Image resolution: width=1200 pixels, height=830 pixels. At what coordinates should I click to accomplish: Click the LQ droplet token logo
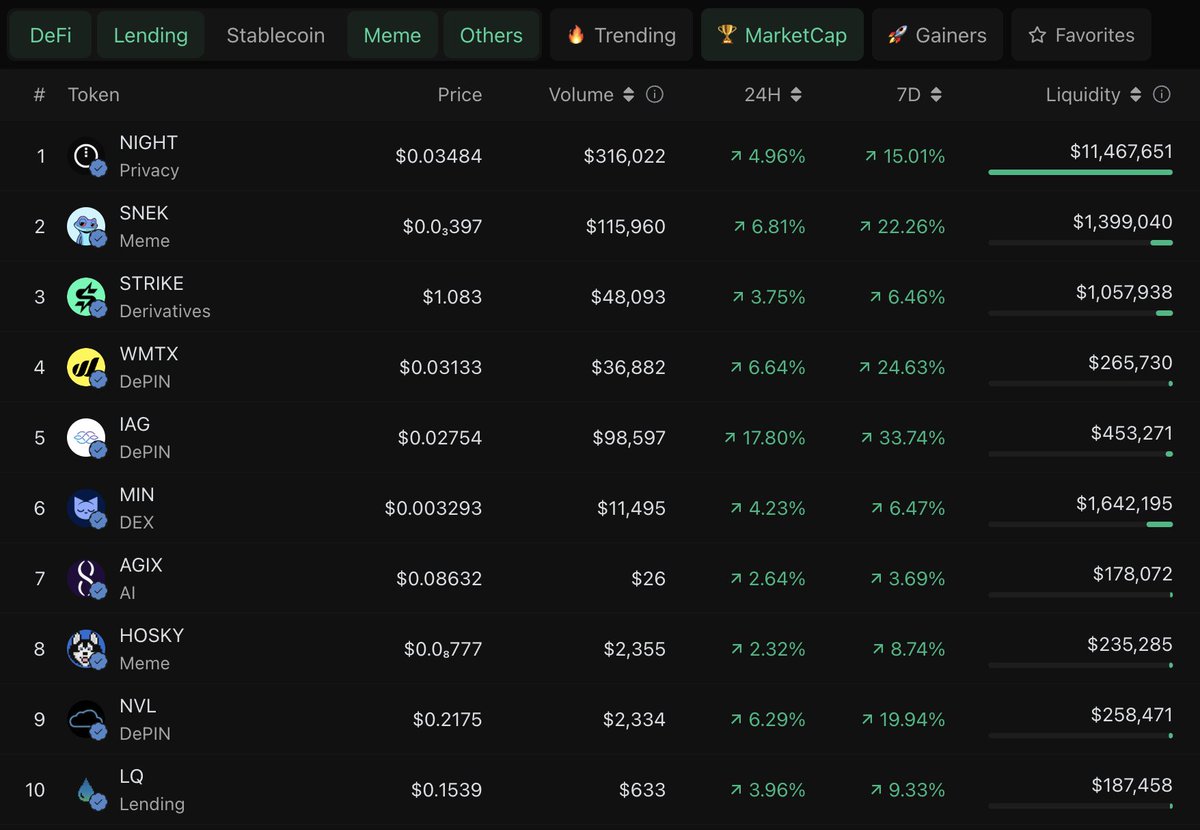pos(86,789)
